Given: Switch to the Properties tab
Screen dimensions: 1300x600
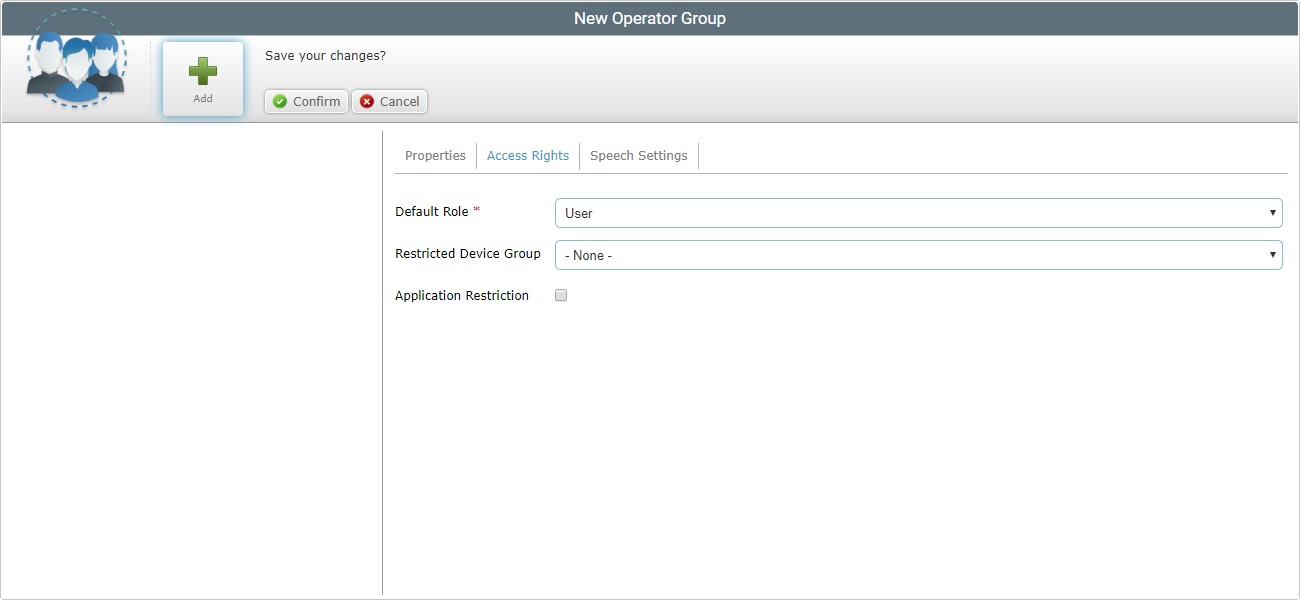Looking at the screenshot, I should click(x=435, y=155).
